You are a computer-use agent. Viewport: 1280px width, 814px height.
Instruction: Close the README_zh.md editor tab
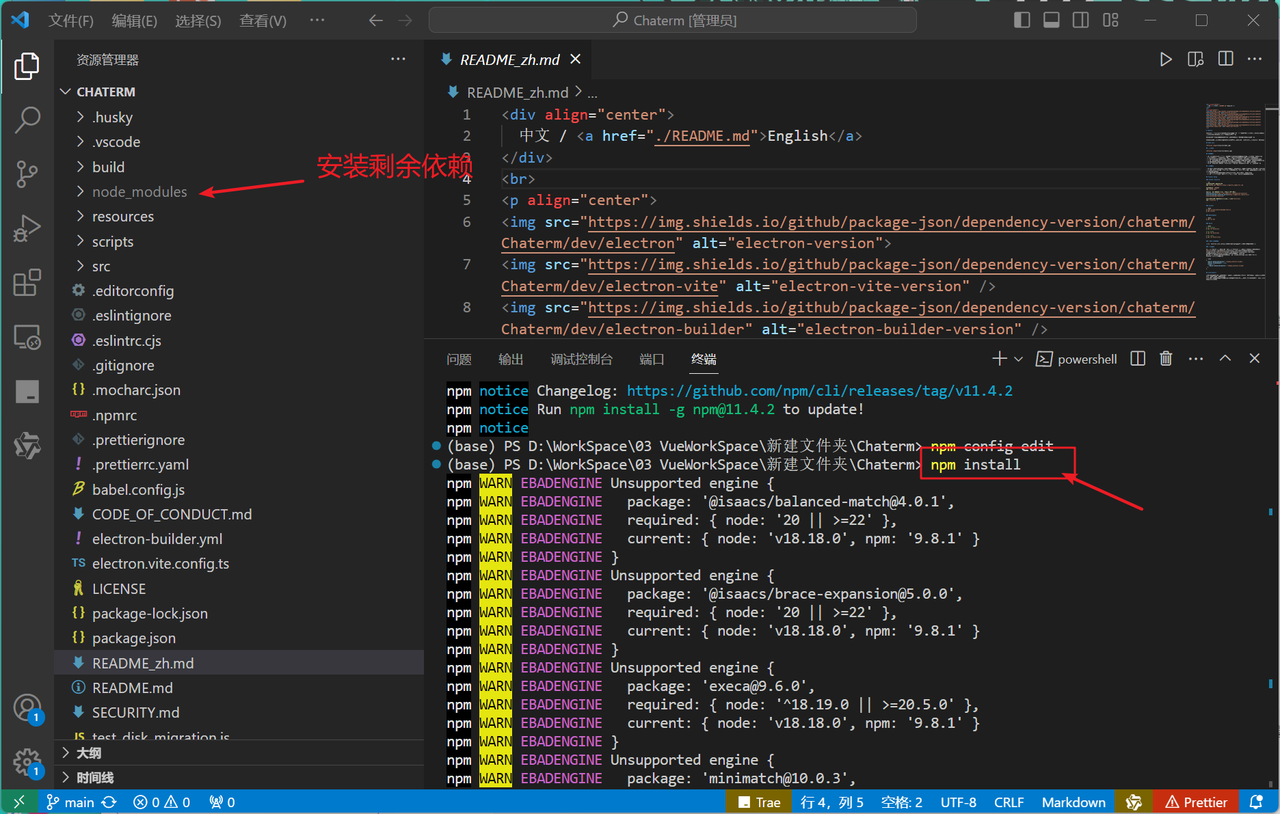click(x=575, y=60)
